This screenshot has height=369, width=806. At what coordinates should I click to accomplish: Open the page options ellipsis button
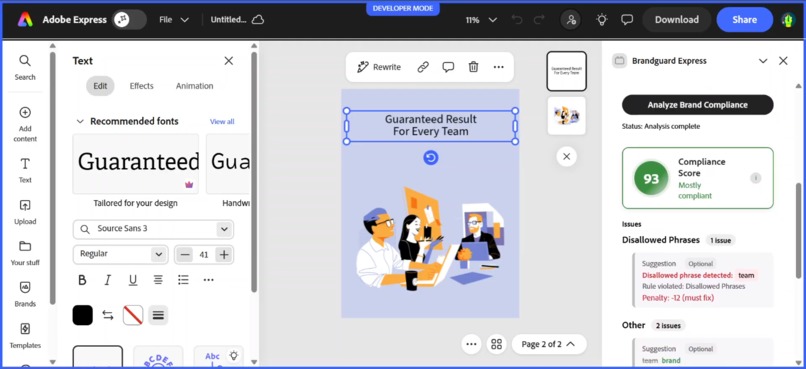coord(471,344)
